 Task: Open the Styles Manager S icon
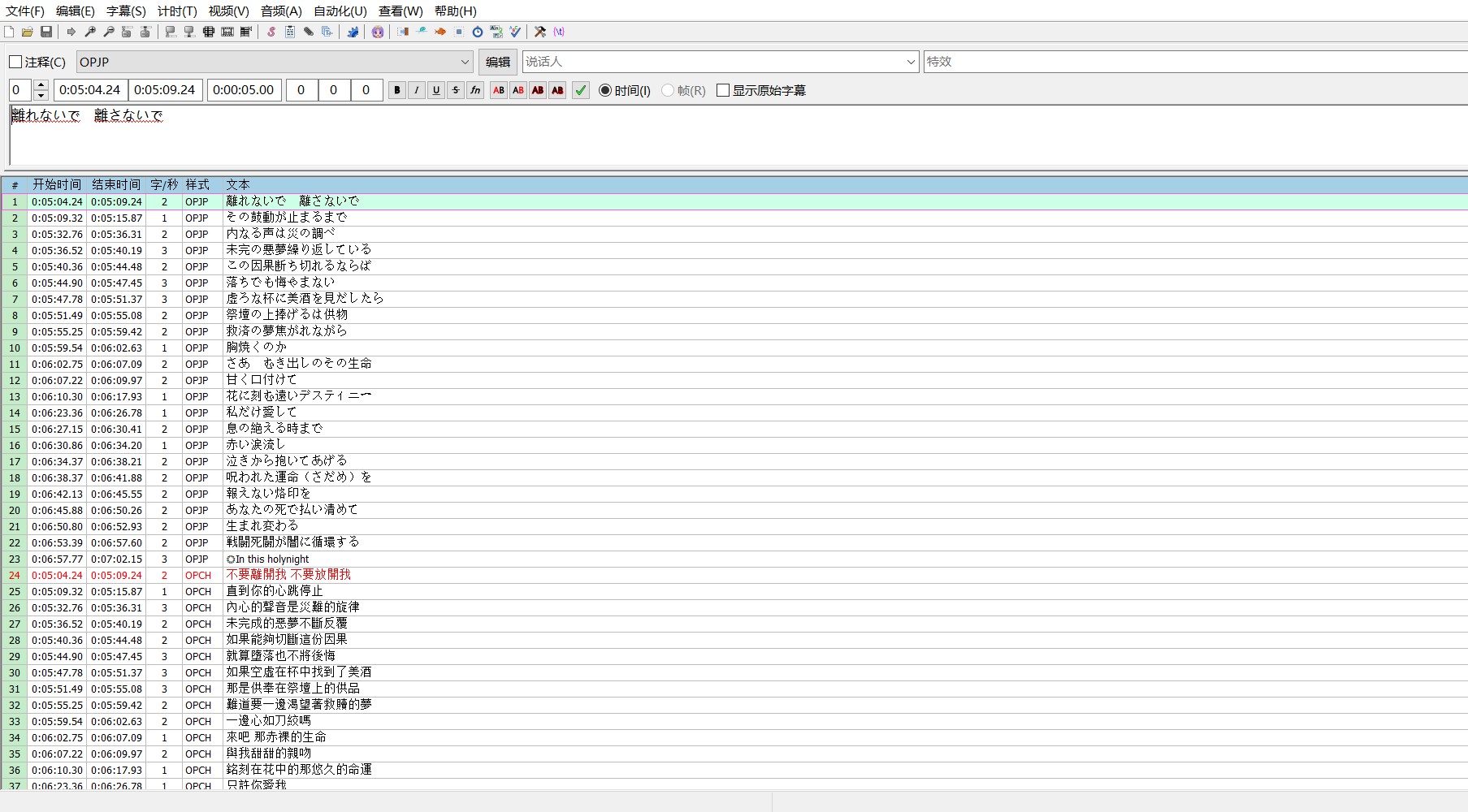pyautogui.click(x=271, y=32)
